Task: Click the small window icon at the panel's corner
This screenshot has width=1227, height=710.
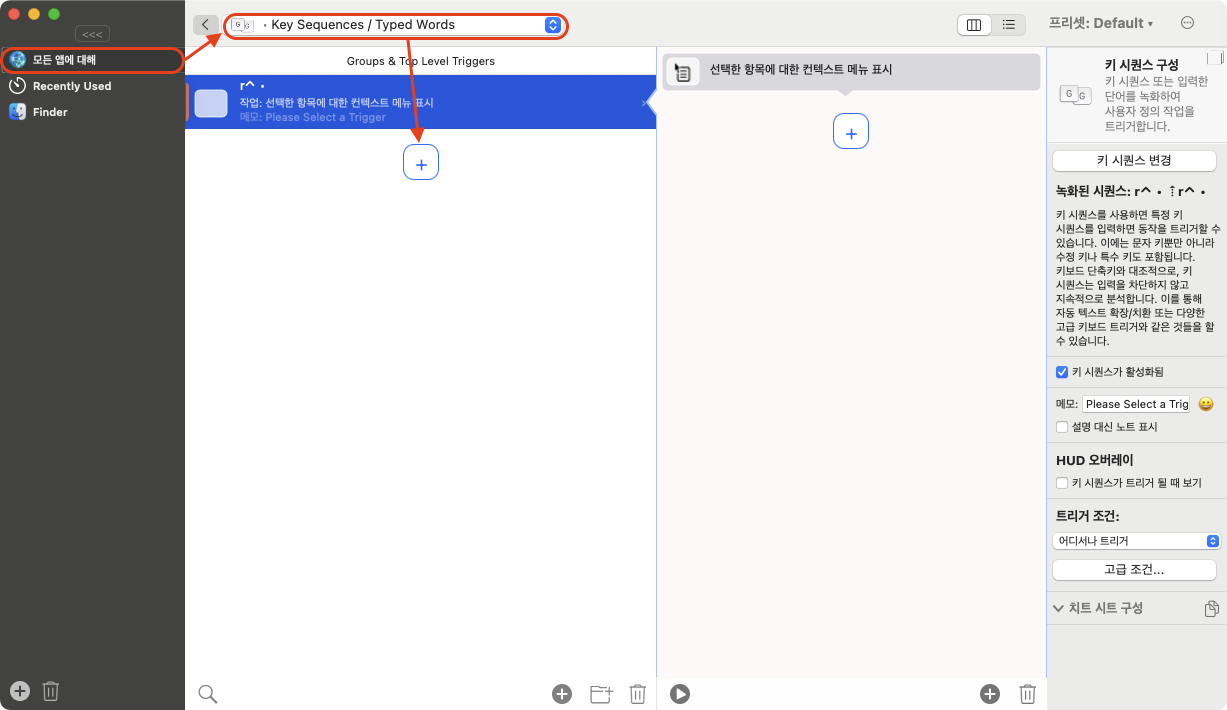Action: [x=1215, y=59]
